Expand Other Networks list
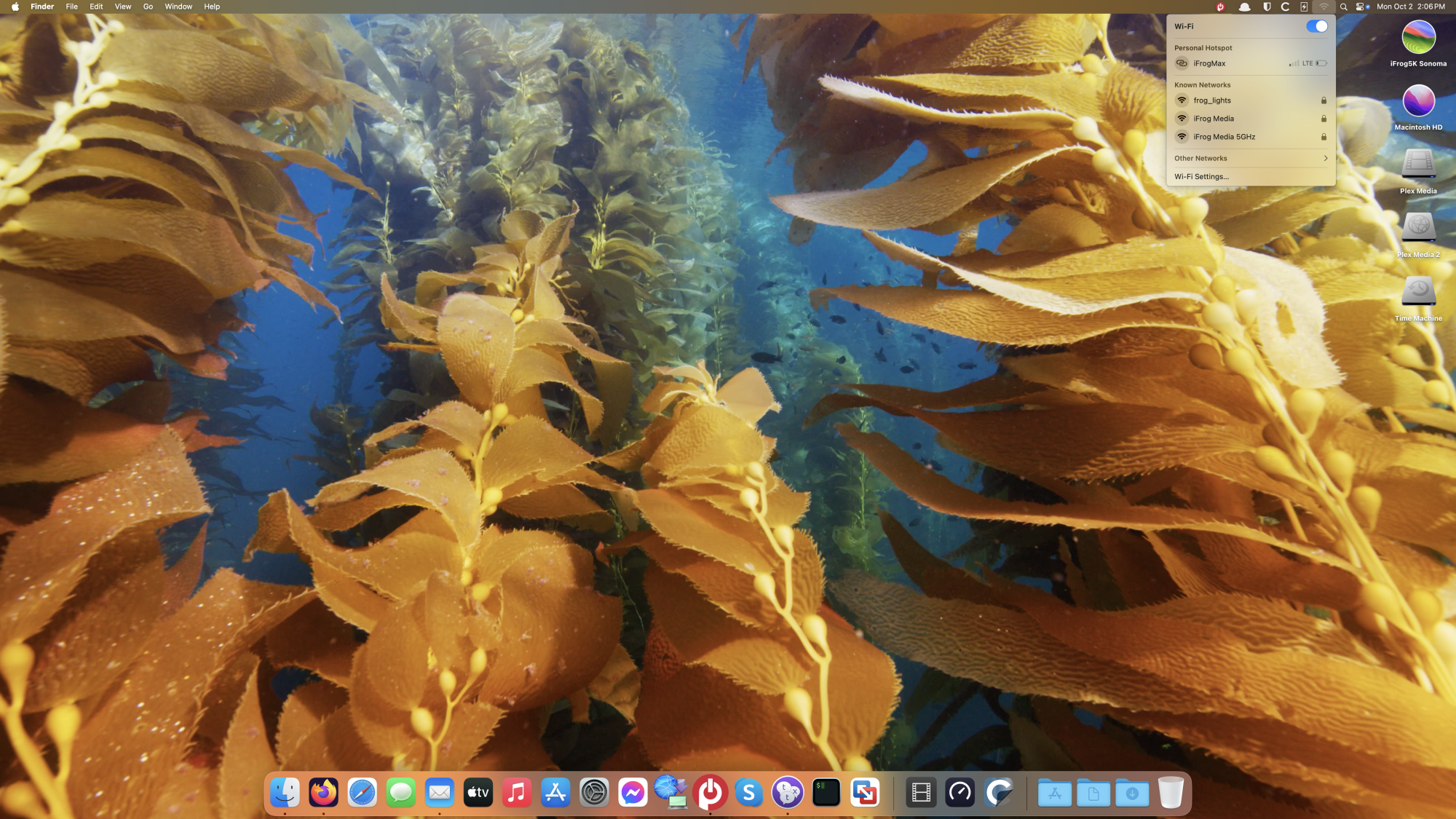The image size is (1456, 819). (1250, 158)
